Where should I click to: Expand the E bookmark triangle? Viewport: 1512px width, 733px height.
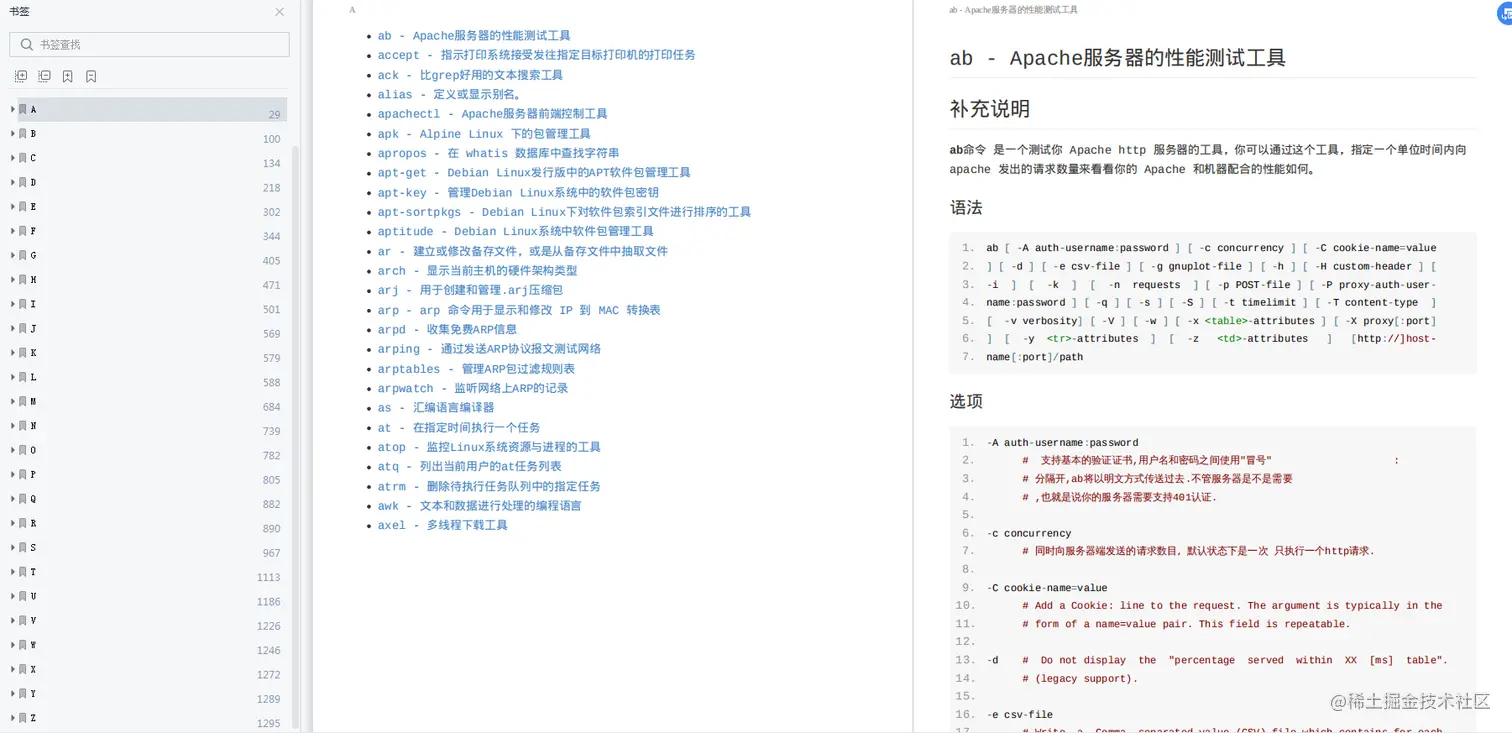(12, 206)
